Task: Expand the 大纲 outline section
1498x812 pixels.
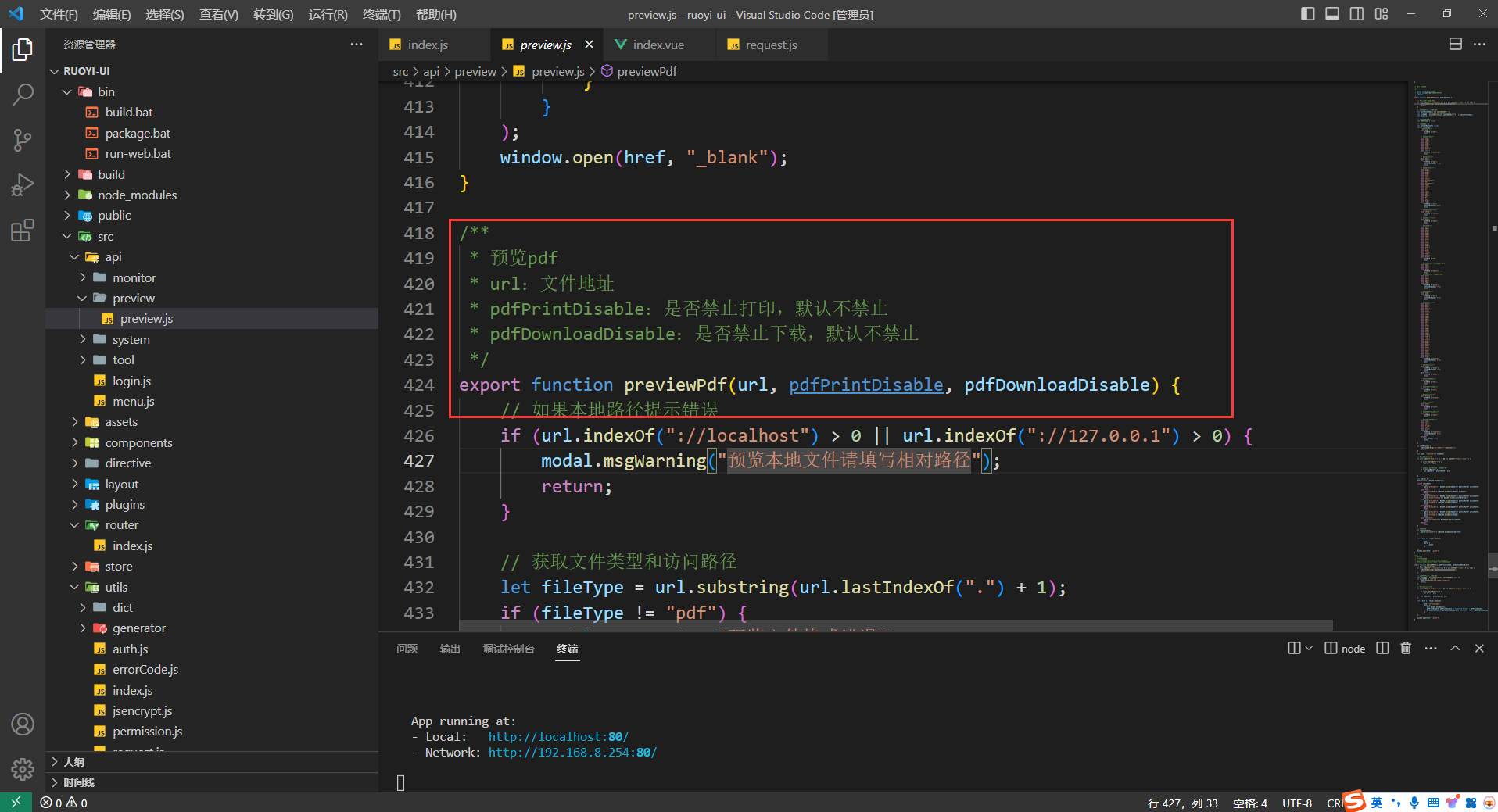Action: pos(212,762)
